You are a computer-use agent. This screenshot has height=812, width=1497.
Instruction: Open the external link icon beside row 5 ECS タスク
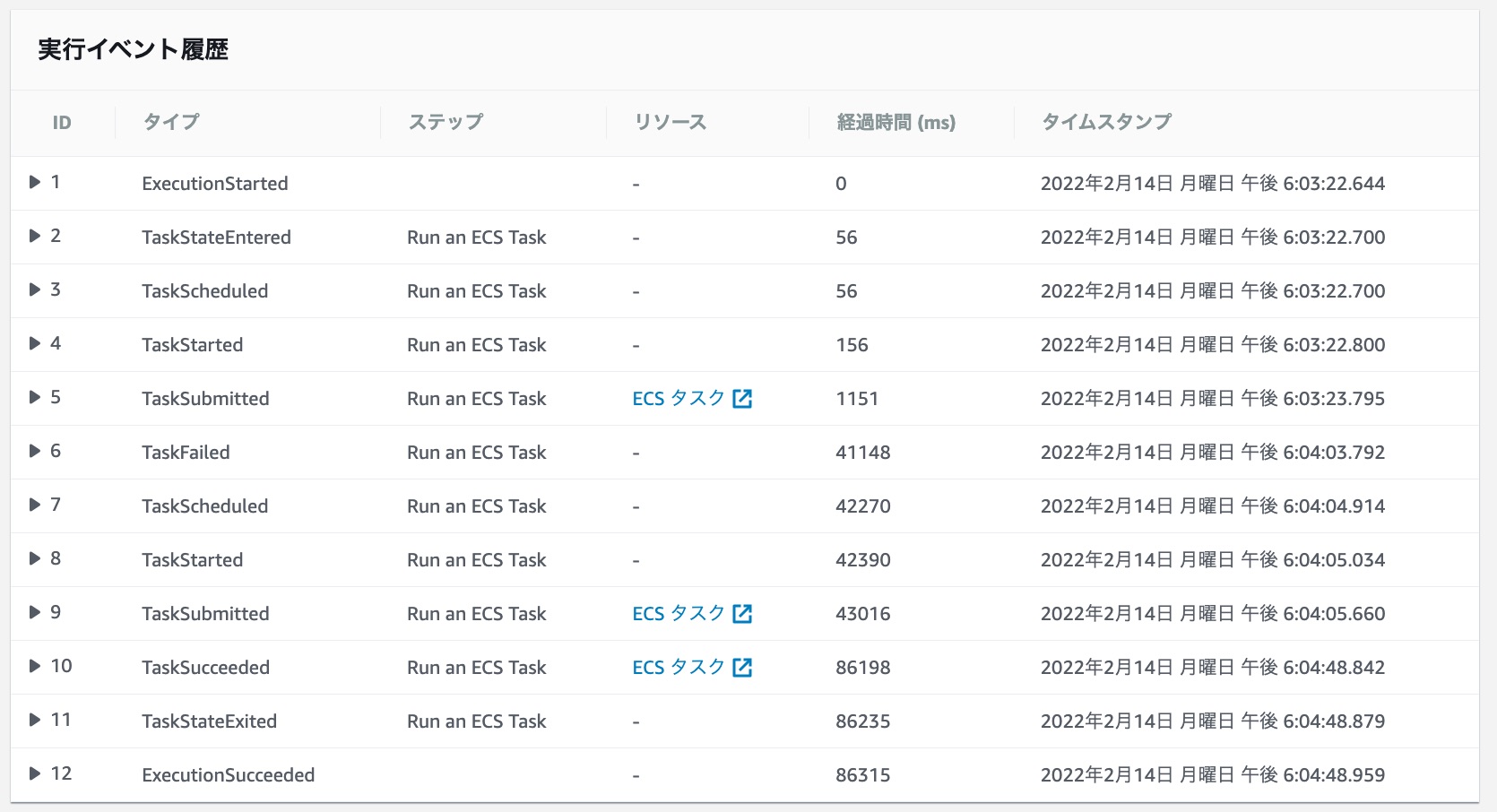(x=742, y=399)
